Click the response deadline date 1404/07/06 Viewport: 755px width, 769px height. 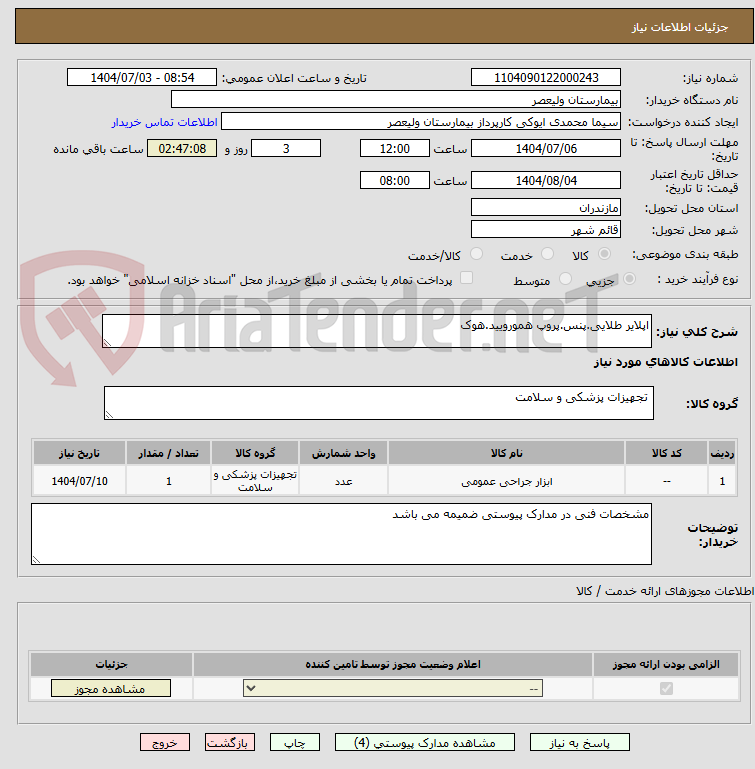(546, 149)
